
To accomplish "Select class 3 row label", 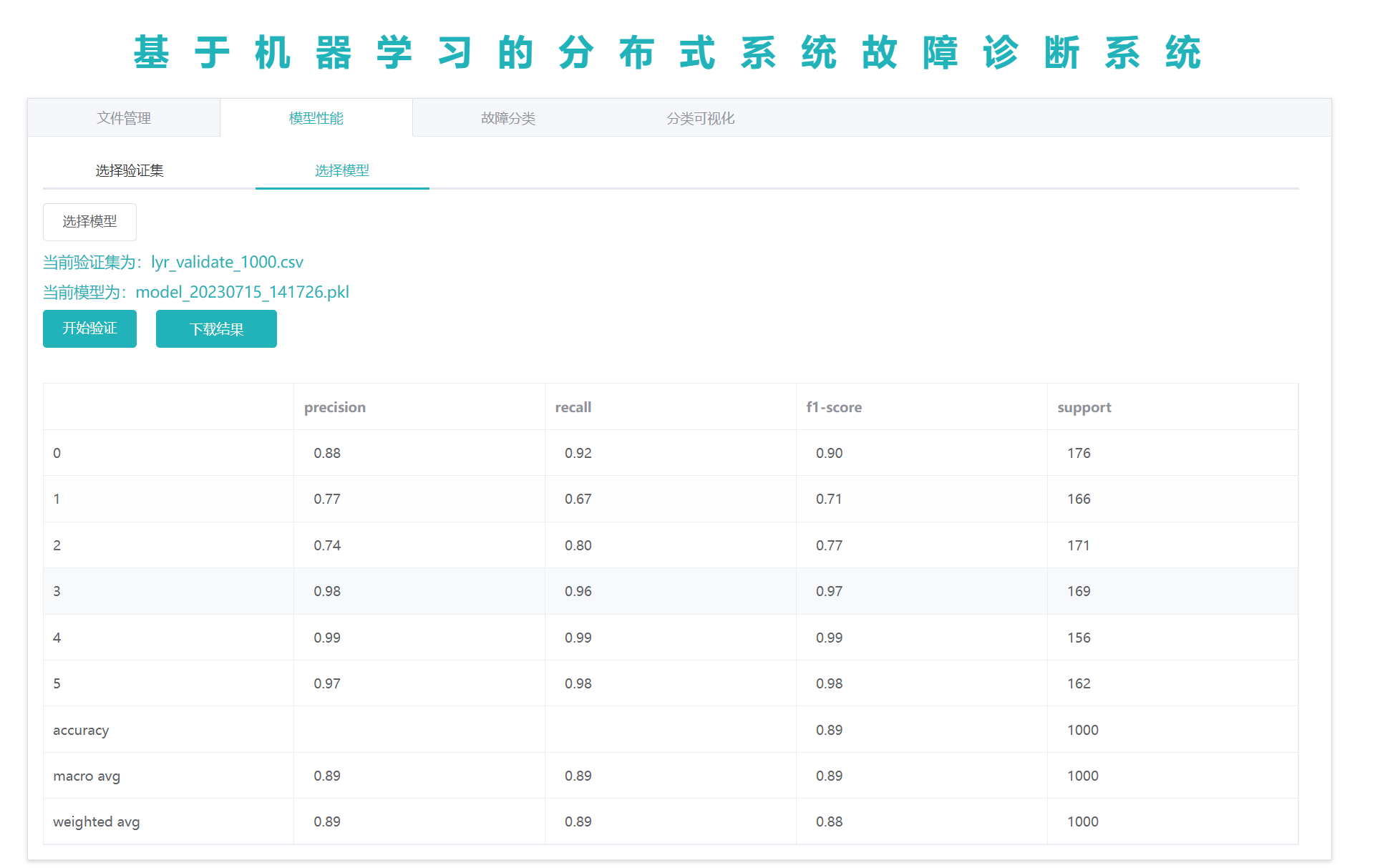I will 57,591.
